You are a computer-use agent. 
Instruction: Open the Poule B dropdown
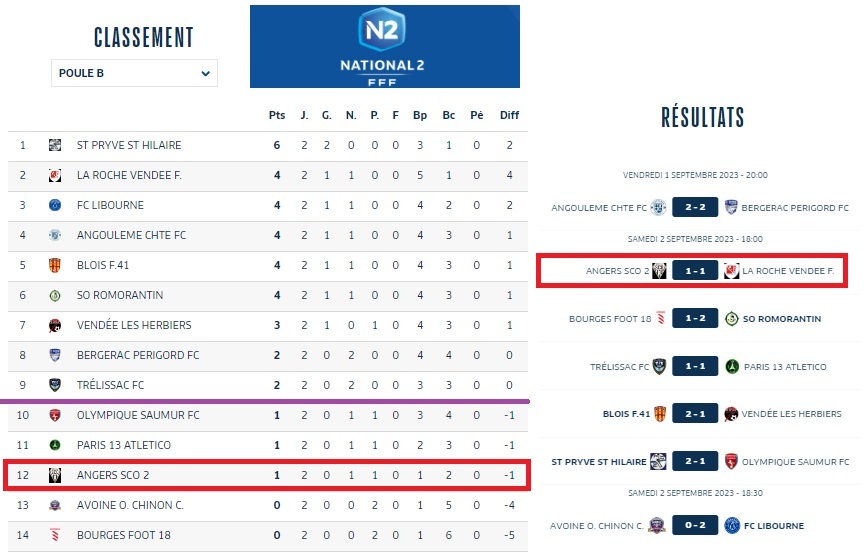[134, 73]
